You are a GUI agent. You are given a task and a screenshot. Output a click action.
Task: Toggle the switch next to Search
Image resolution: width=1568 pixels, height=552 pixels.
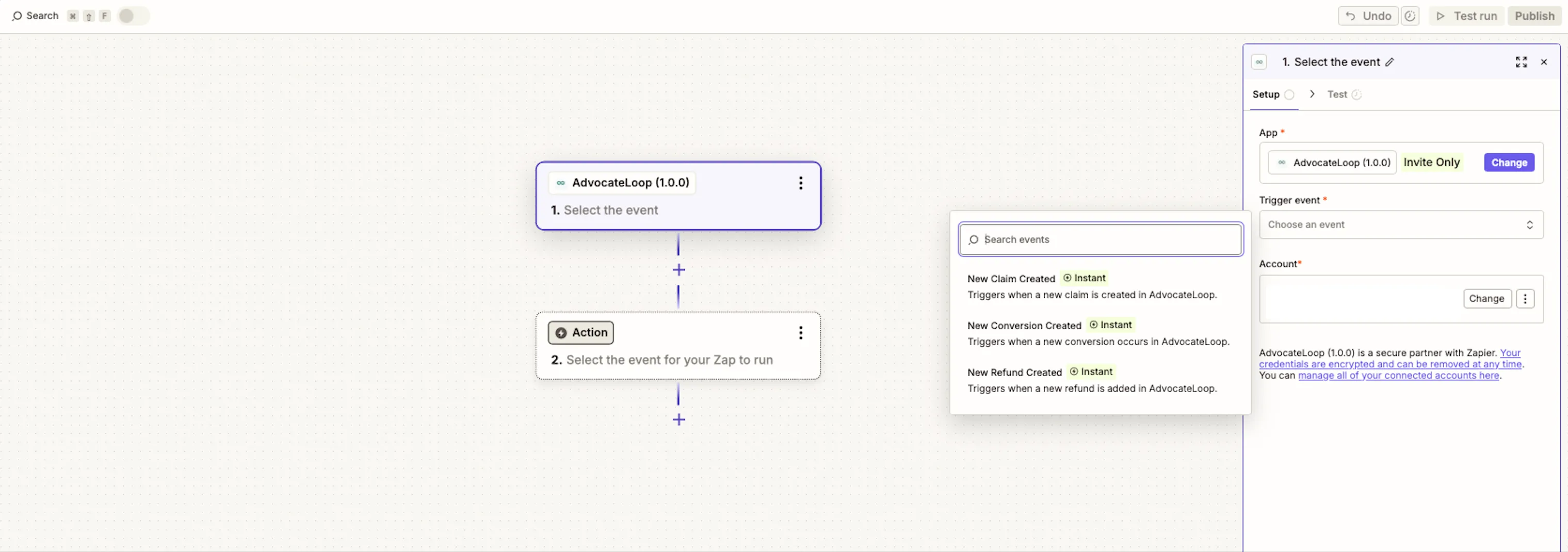(133, 16)
